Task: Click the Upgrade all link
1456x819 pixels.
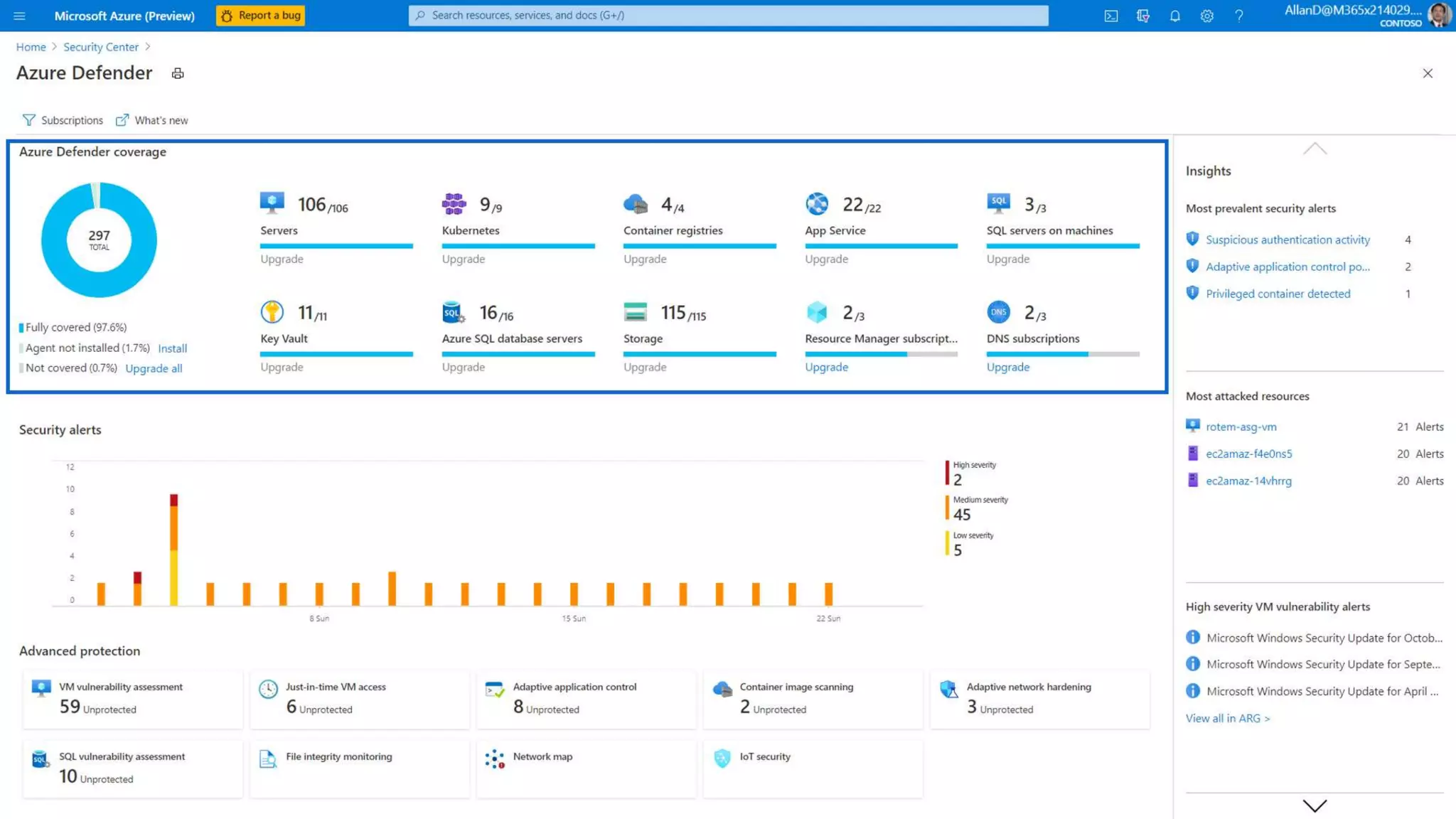Action: [x=154, y=368]
